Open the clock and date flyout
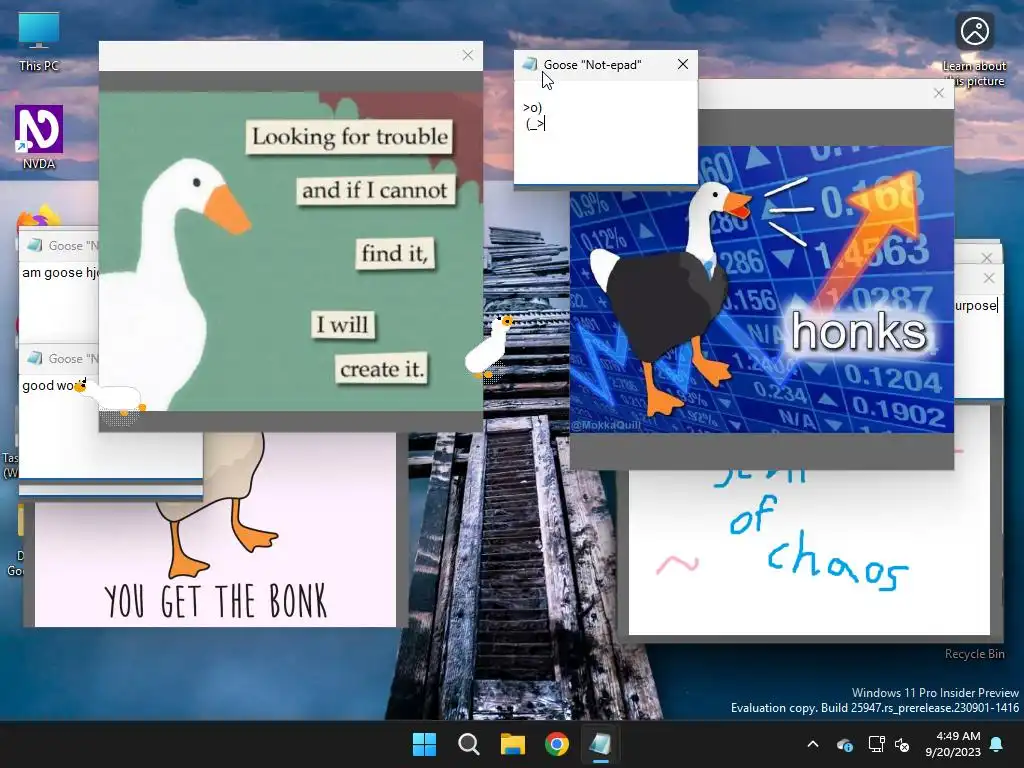Viewport: 1024px width, 768px height. (x=953, y=744)
